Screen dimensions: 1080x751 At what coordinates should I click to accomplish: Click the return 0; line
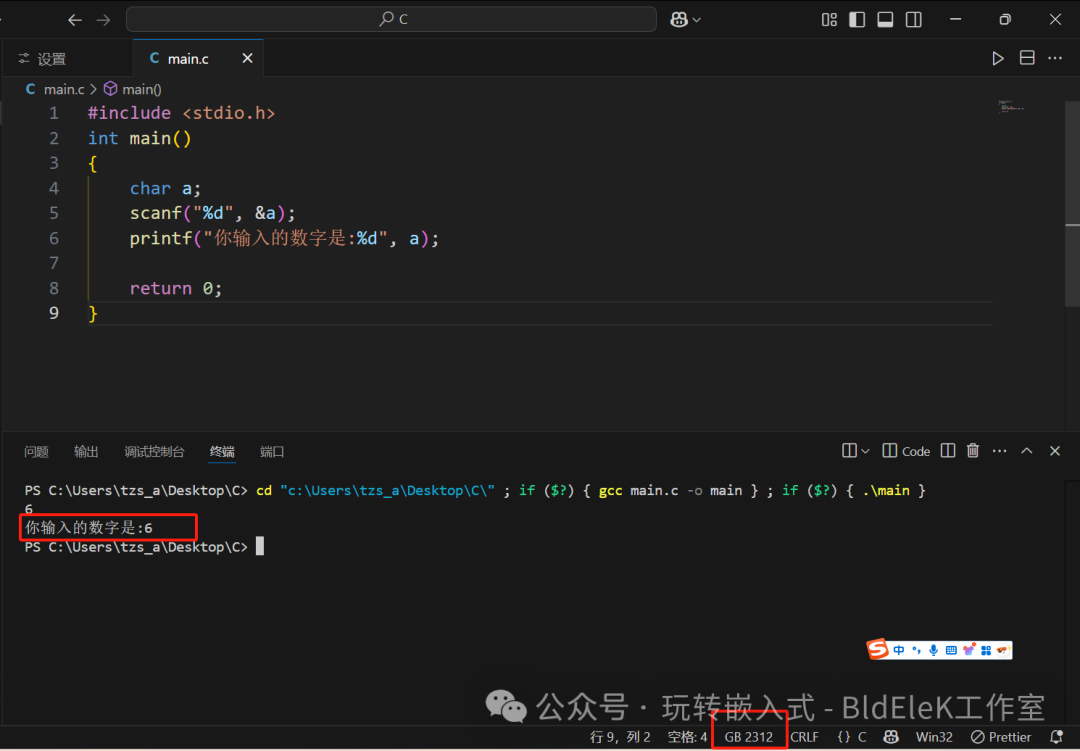(176, 289)
